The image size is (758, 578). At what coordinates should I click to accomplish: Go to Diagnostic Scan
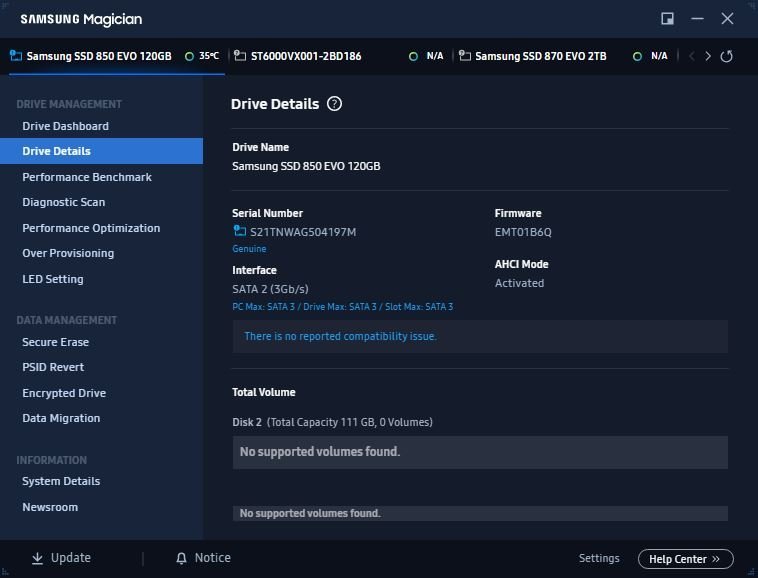click(63, 202)
